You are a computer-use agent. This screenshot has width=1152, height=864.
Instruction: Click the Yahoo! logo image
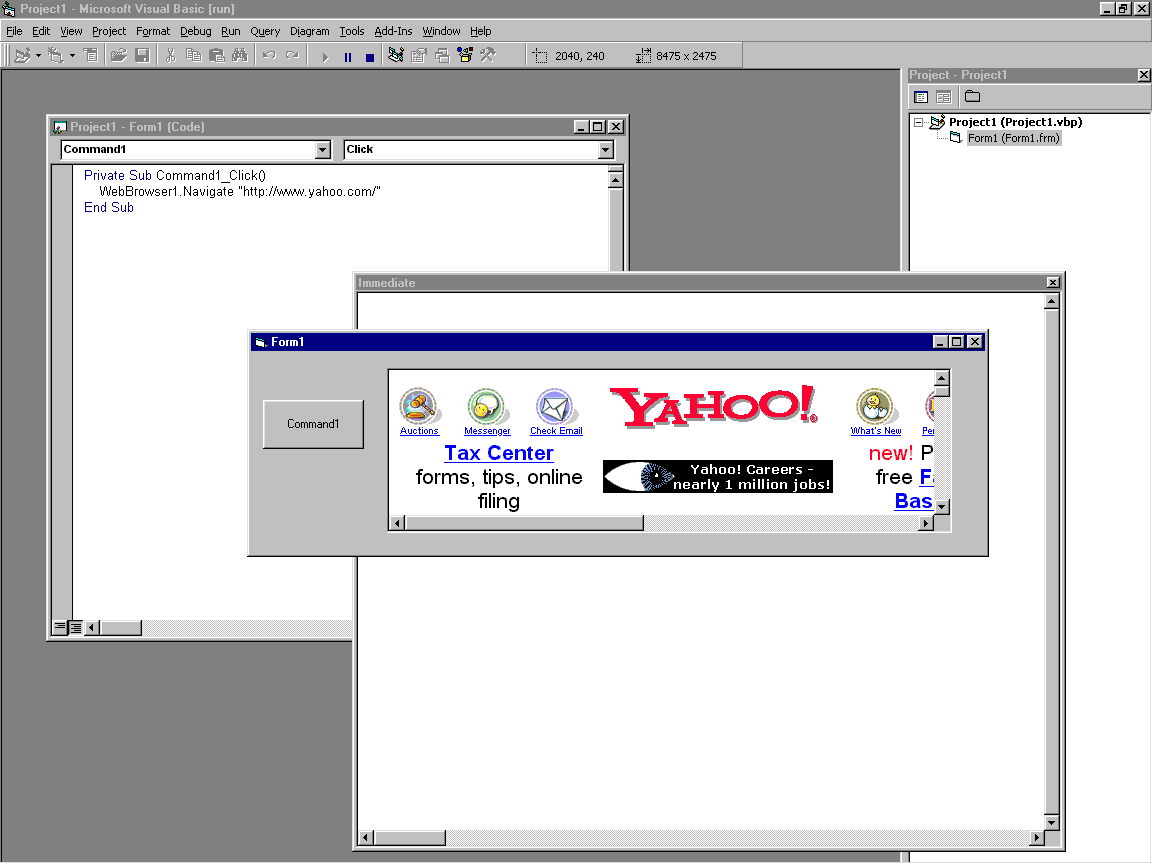point(713,406)
